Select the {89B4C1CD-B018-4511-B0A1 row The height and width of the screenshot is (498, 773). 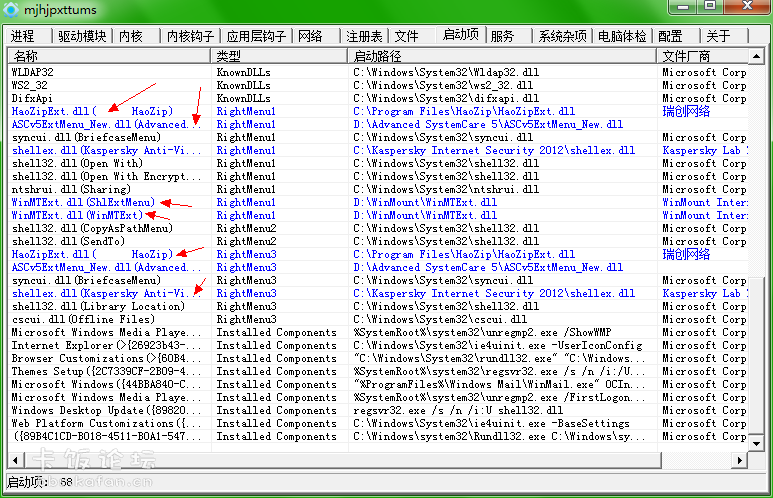[x=378, y=436]
